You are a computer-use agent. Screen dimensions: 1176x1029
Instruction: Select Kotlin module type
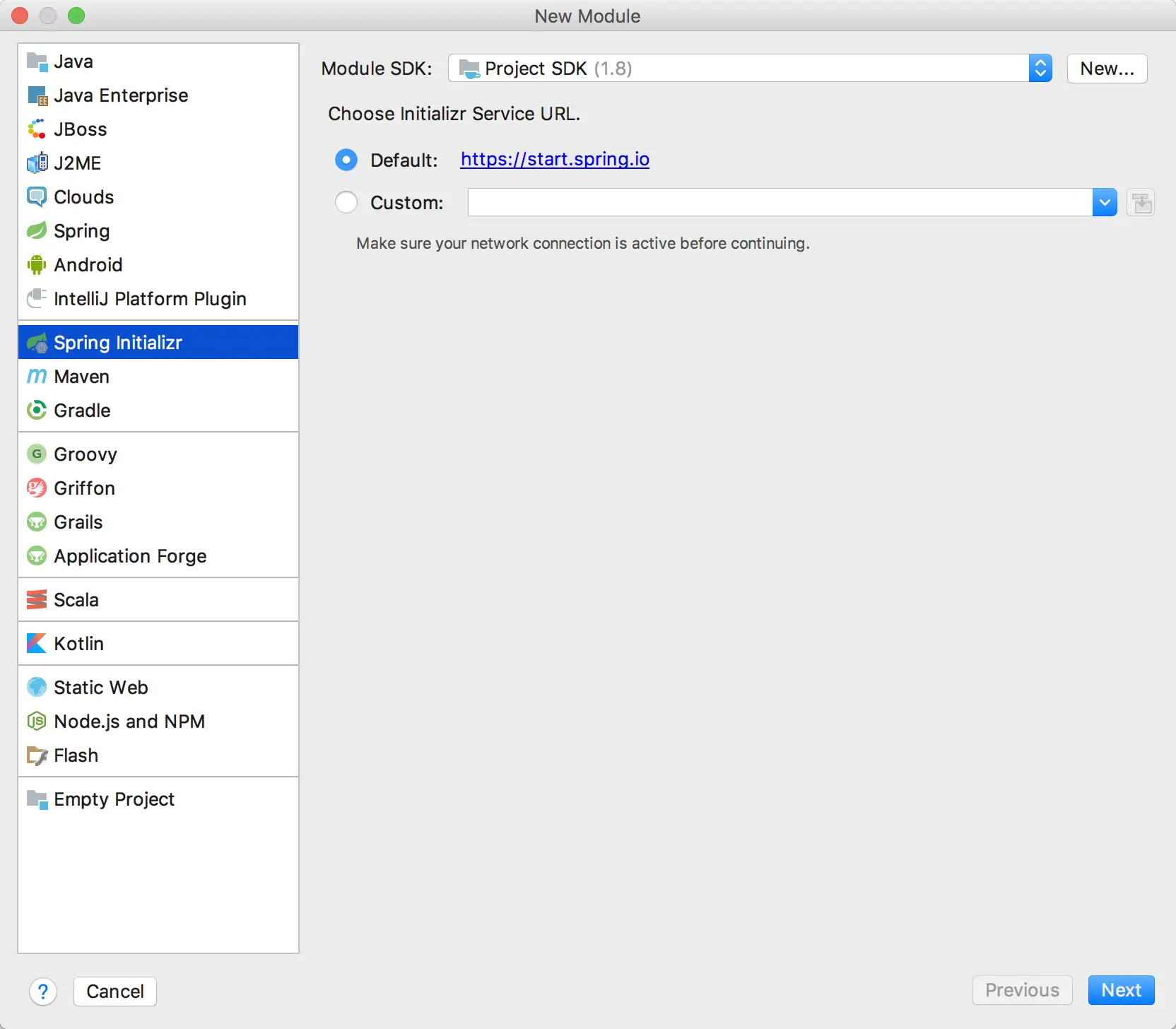pyautogui.click(x=158, y=644)
